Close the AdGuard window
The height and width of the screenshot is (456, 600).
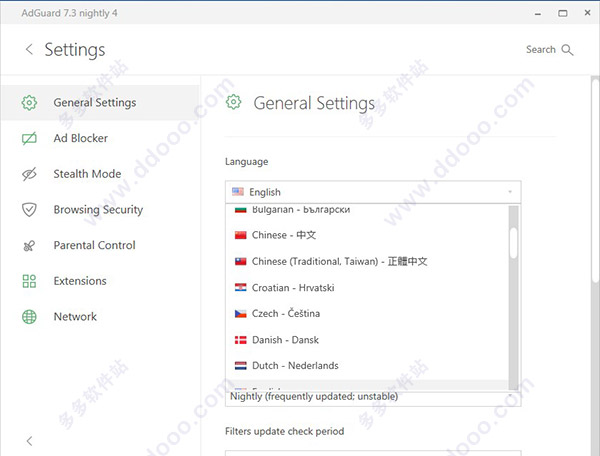[588, 13]
